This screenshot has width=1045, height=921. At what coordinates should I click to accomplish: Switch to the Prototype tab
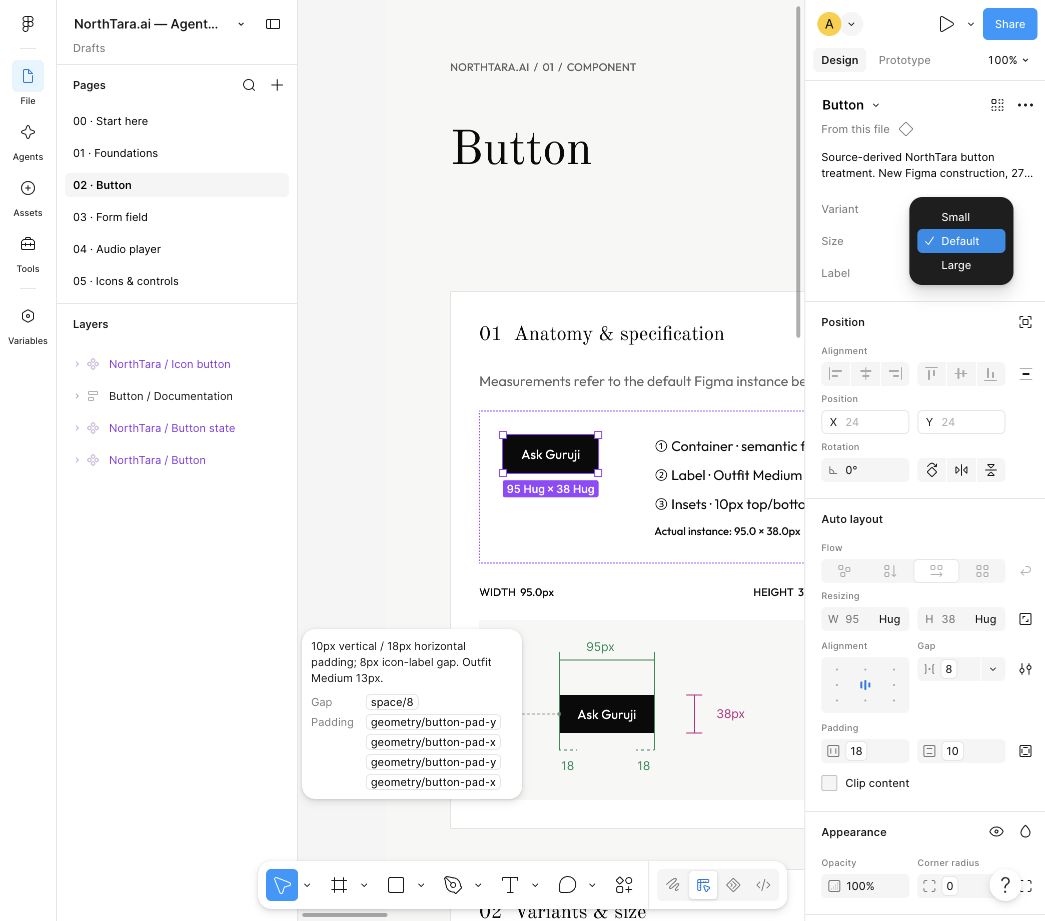click(x=904, y=60)
